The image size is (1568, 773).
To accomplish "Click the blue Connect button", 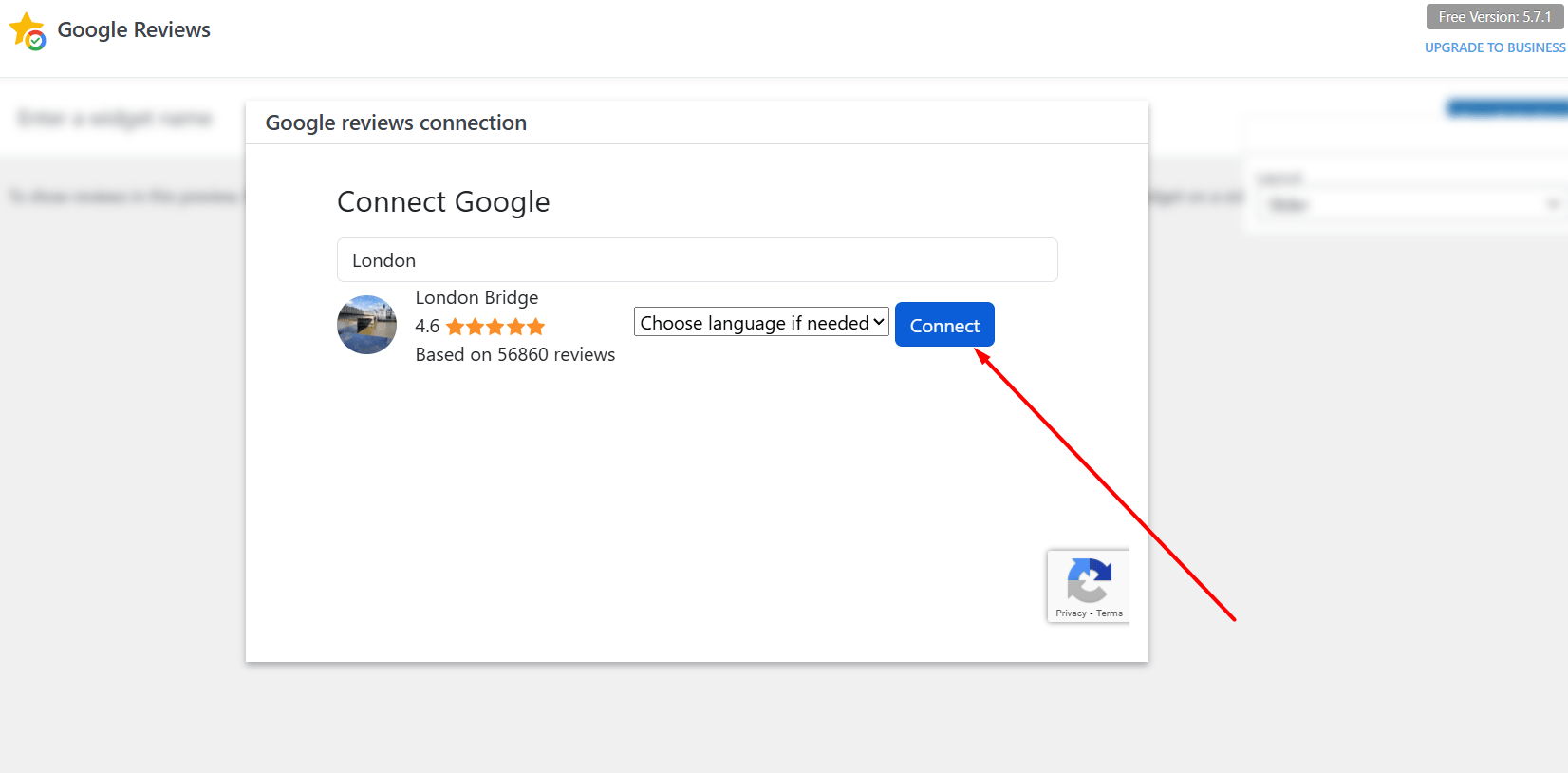I will (944, 325).
